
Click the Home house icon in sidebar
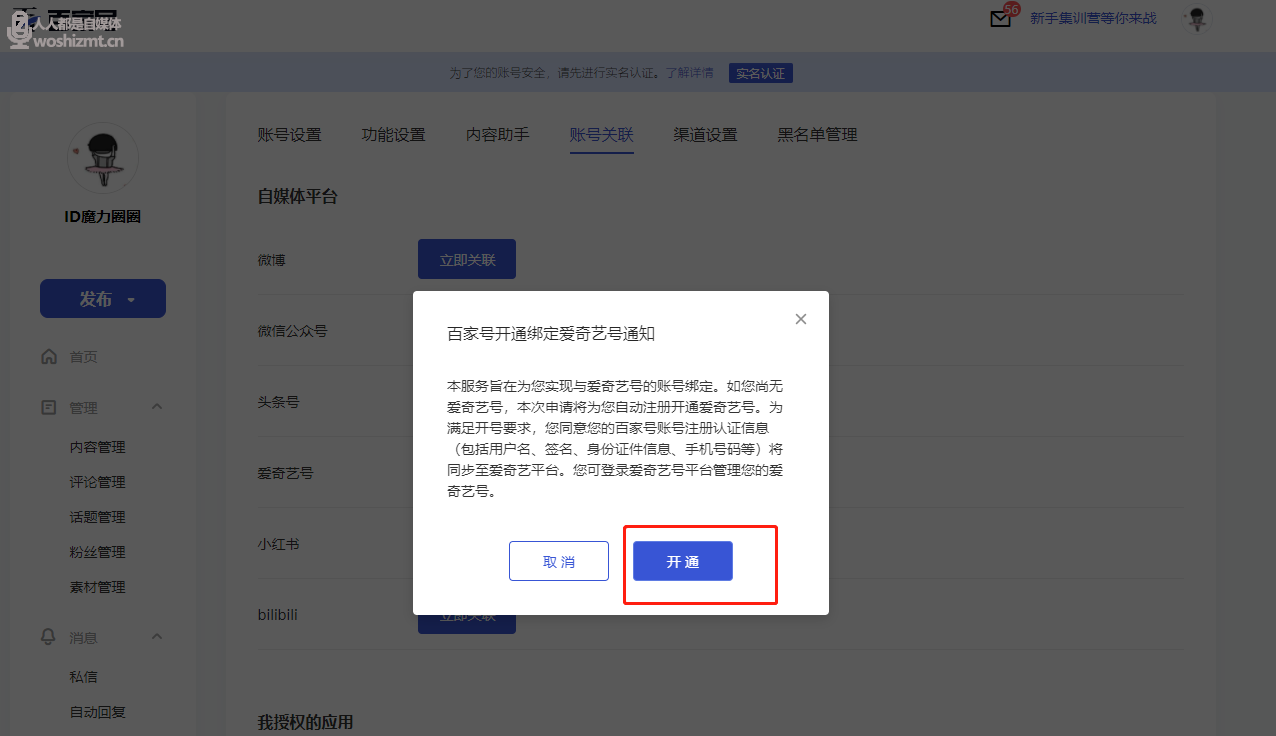click(x=49, y=357)
